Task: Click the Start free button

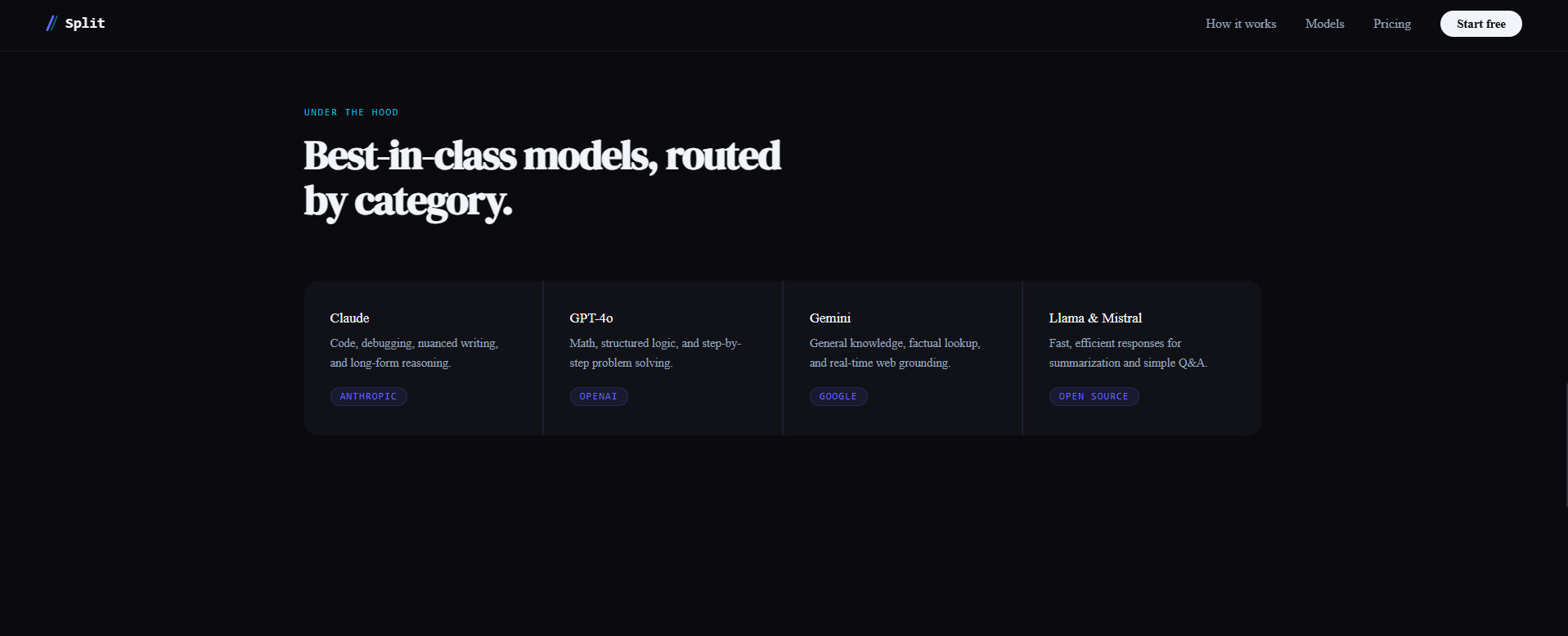Action: point(1481,24)
